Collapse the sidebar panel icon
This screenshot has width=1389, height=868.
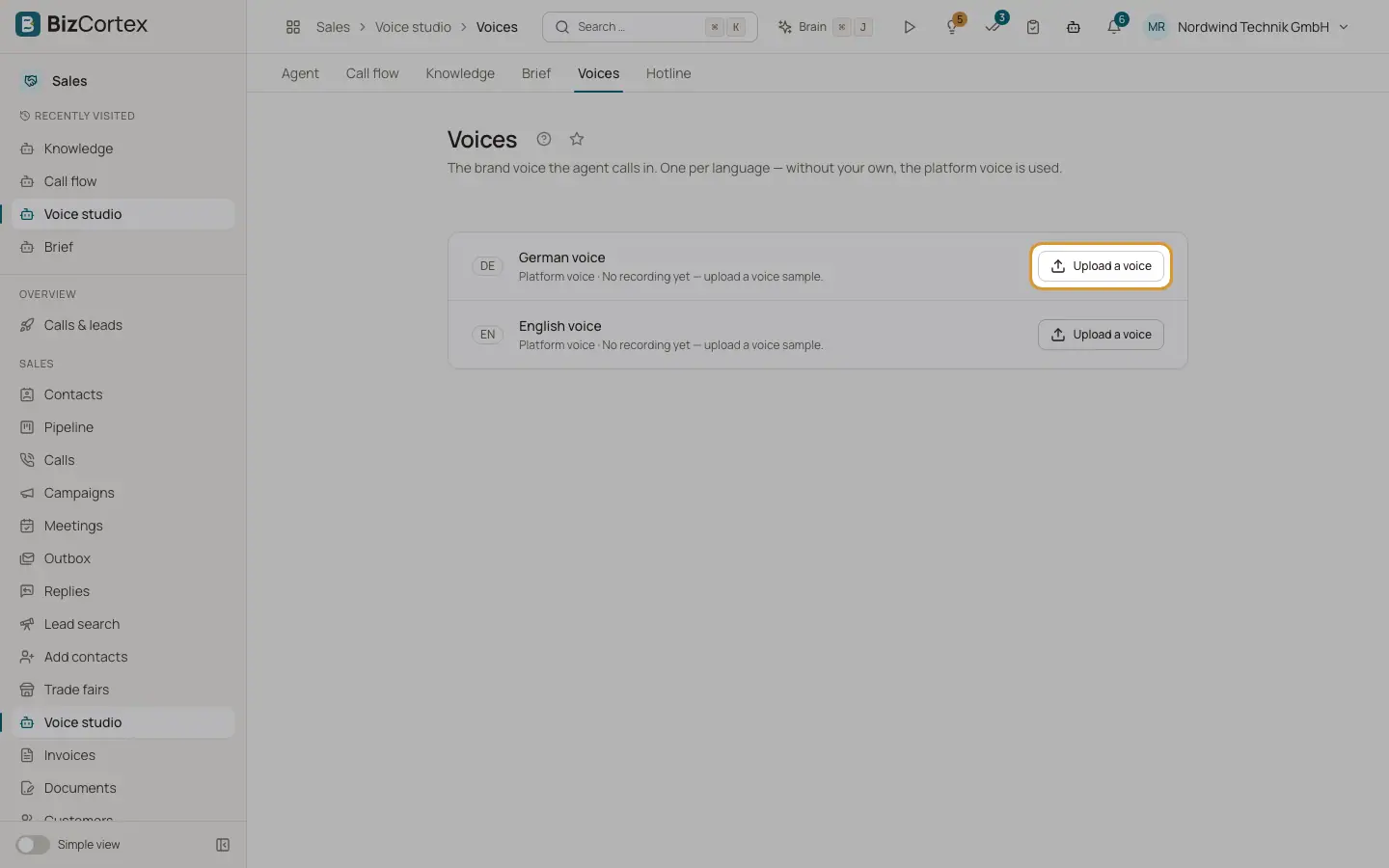[x=223, y=845]
